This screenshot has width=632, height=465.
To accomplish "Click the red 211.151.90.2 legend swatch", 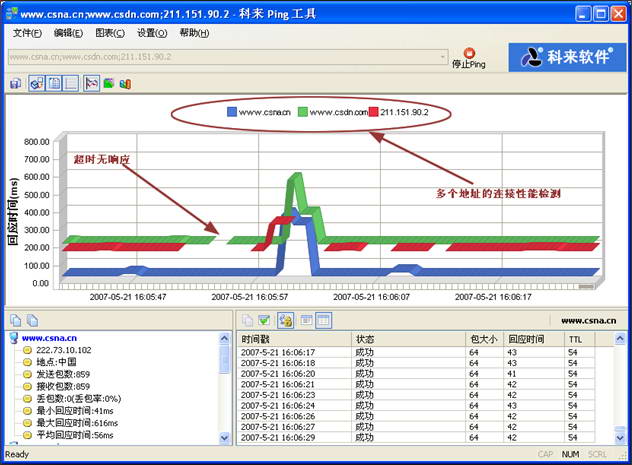I will point(374,112).
